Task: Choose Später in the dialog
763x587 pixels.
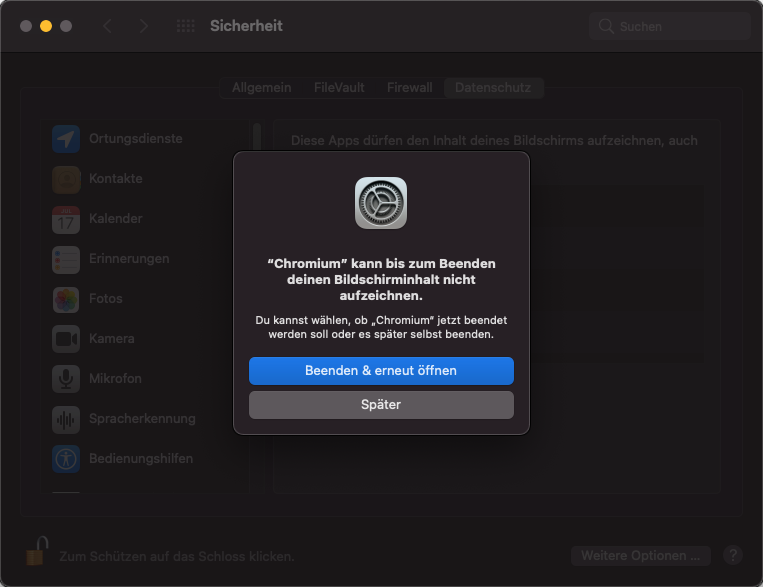Action: 381,405
